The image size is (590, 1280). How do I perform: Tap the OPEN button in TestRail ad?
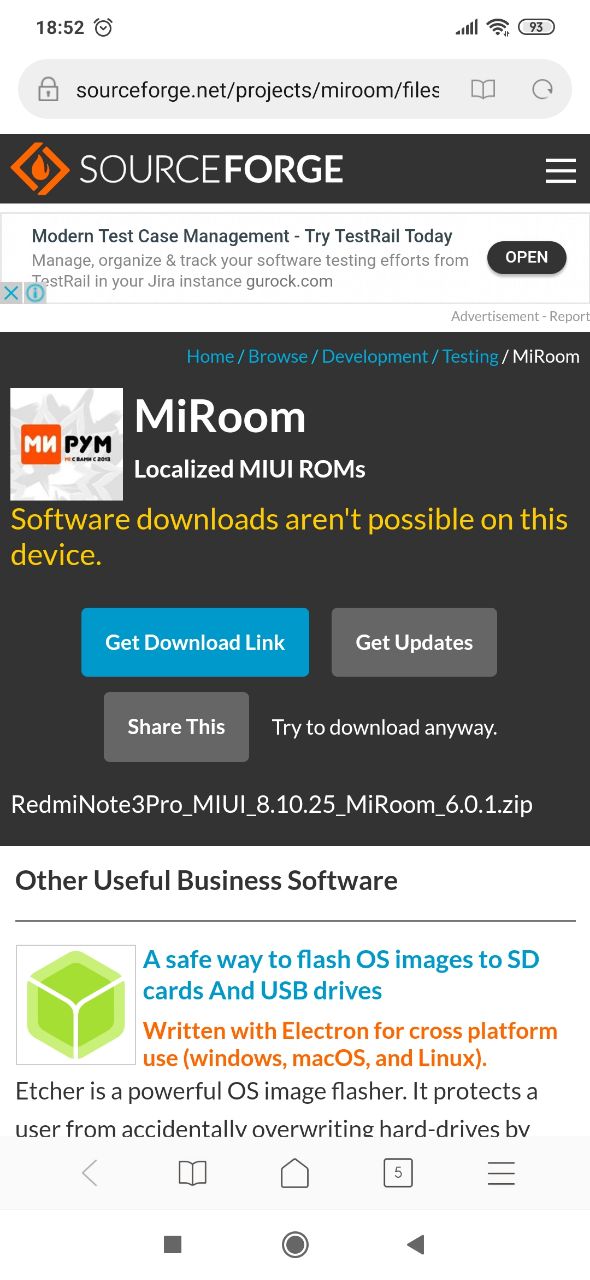526,257
